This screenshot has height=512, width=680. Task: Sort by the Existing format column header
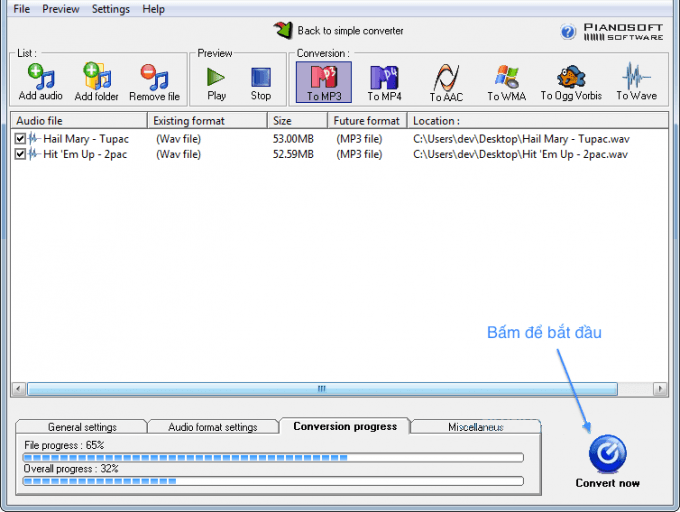tap(207, 121)
